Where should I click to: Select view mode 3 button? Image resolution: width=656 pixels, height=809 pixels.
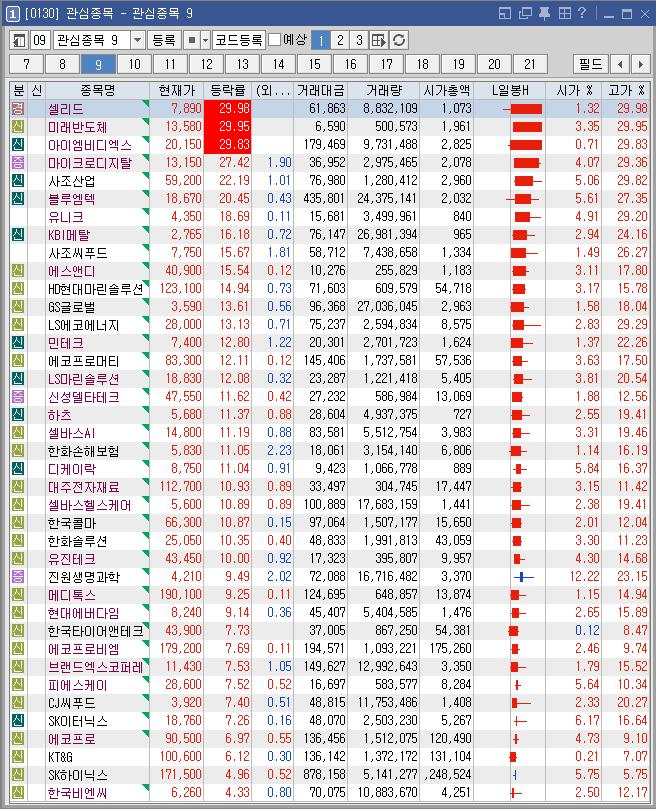[359, 40]
